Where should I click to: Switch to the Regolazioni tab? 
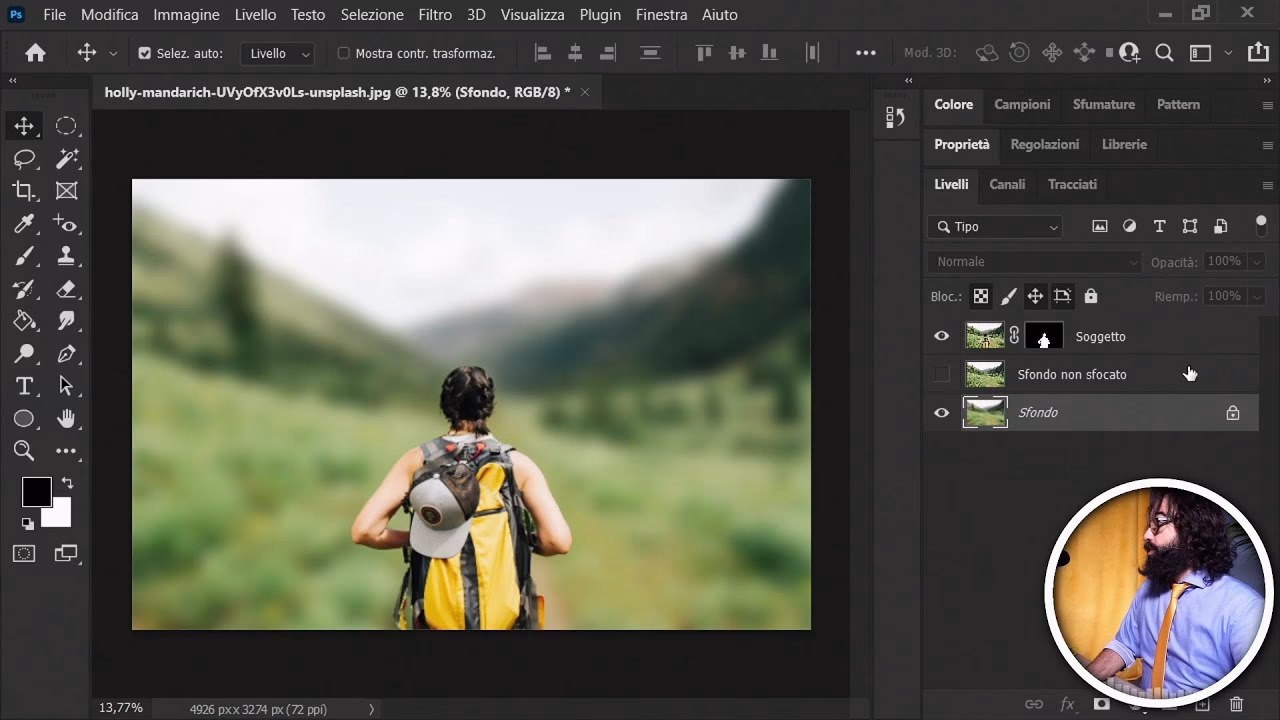pos(1045,144)
